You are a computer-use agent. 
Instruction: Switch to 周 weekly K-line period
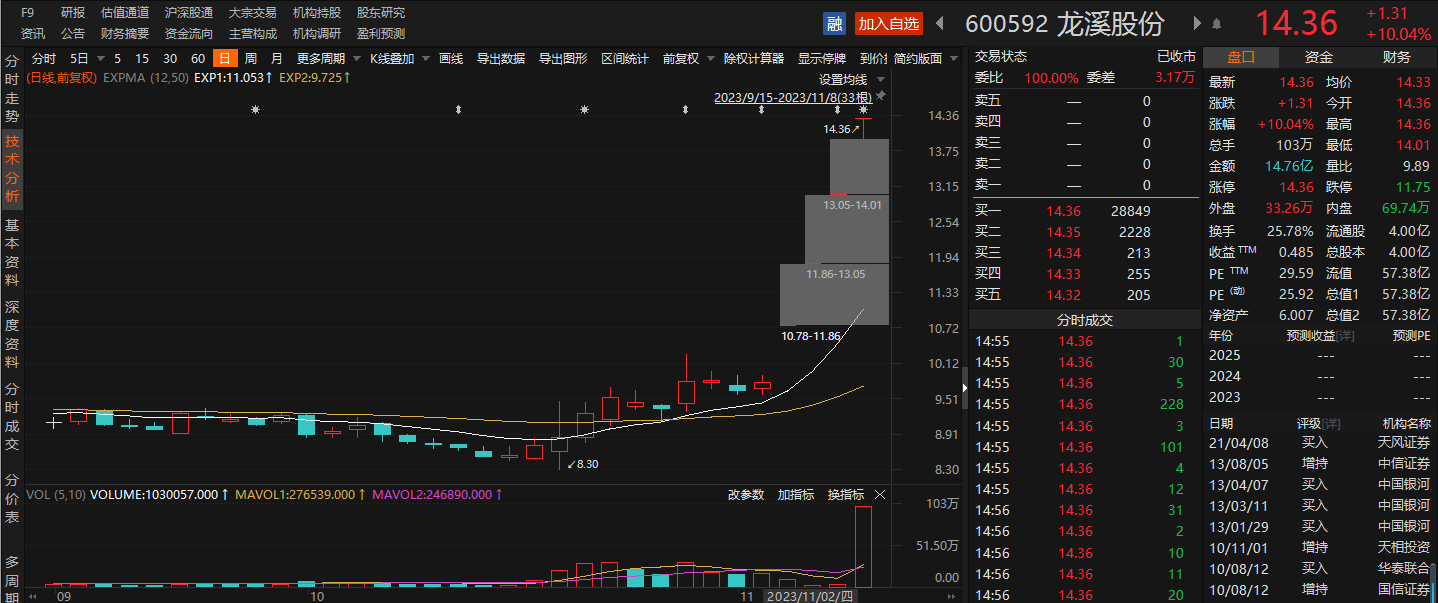click(250, 58)
